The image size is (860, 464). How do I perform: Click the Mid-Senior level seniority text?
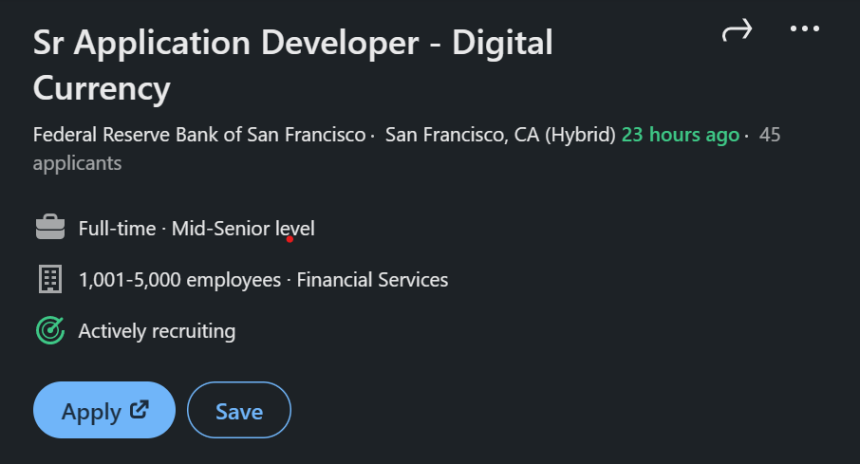point(243,229)
